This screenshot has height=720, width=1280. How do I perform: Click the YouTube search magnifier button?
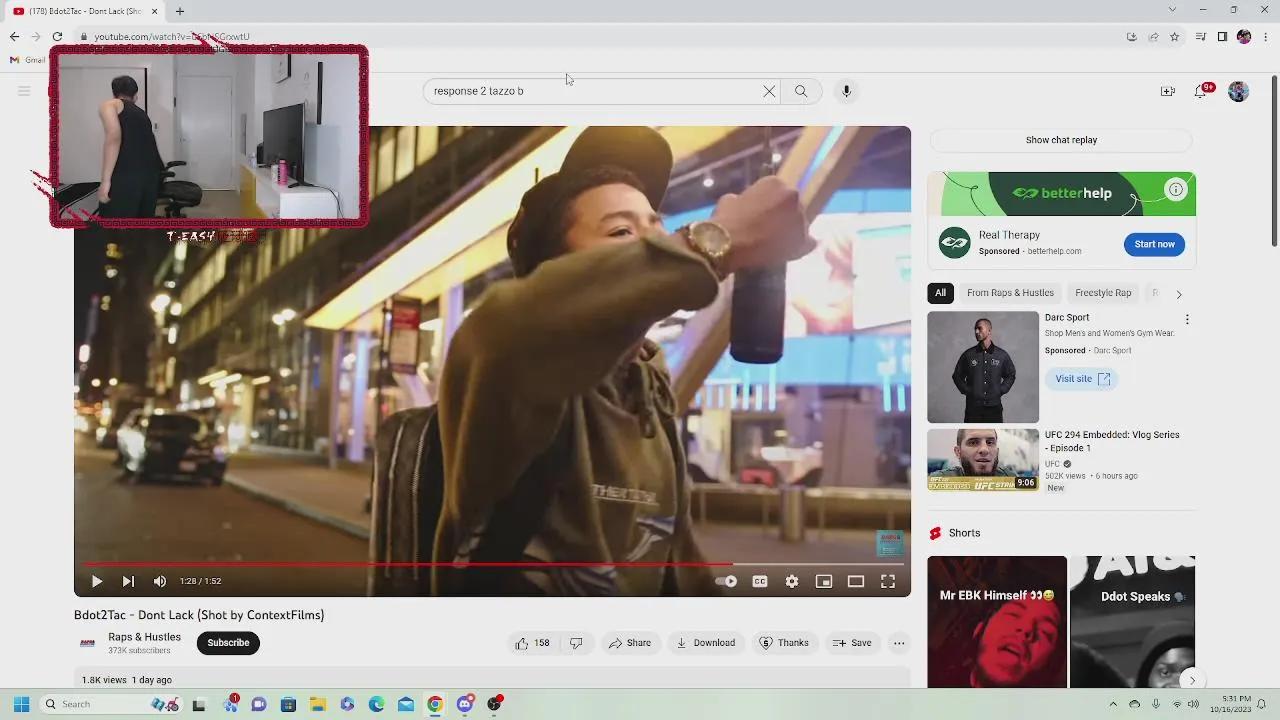pos(801,91)
